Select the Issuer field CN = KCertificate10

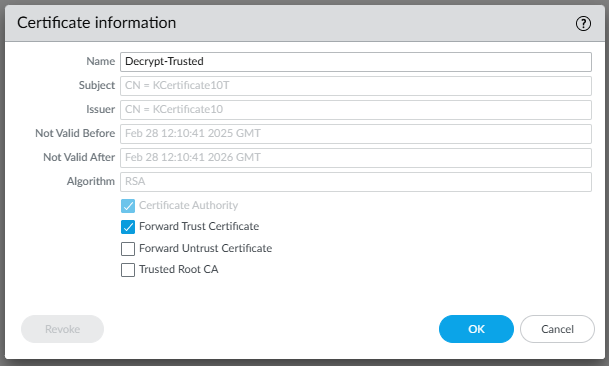(x=356, y=110)
